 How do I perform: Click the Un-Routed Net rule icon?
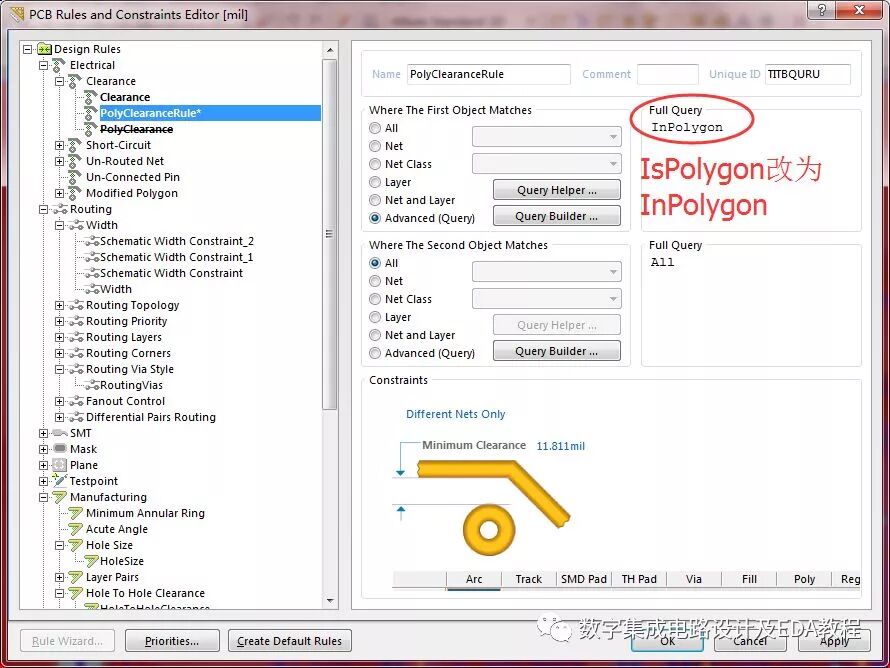tap(74, 161)
